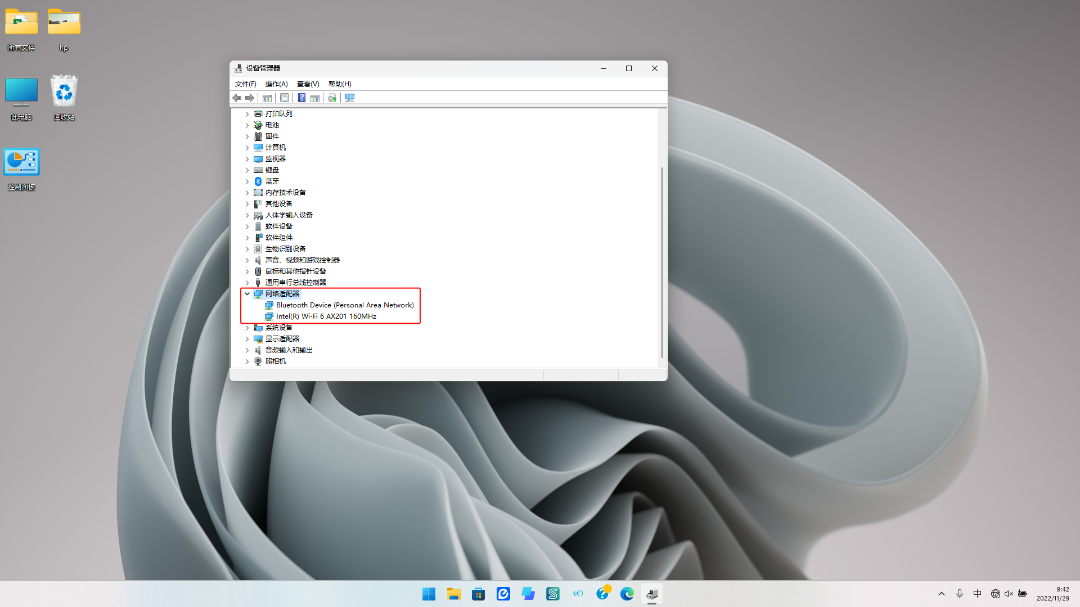
Task: Click the green S app on taskbar
Action: coord(552,594)
